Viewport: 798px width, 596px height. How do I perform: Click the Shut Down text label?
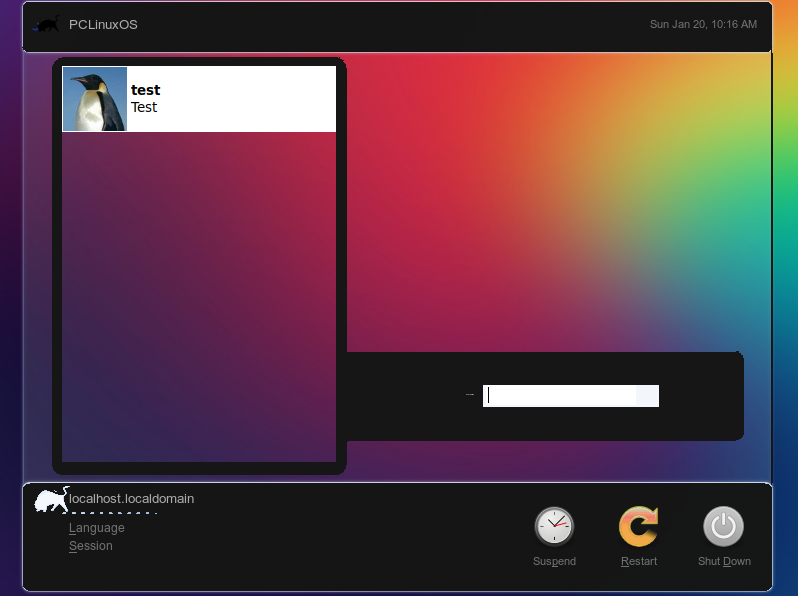724,561
